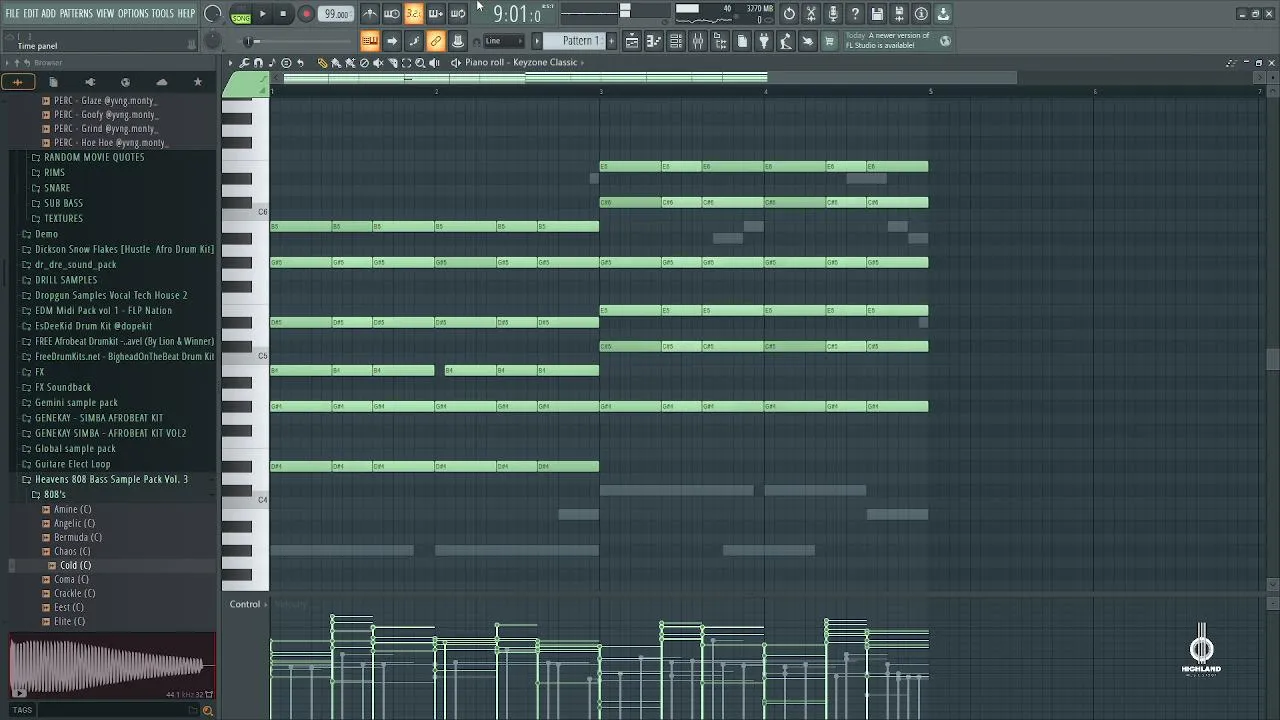Click the undo history icon in toolbar

click(789, 14)
